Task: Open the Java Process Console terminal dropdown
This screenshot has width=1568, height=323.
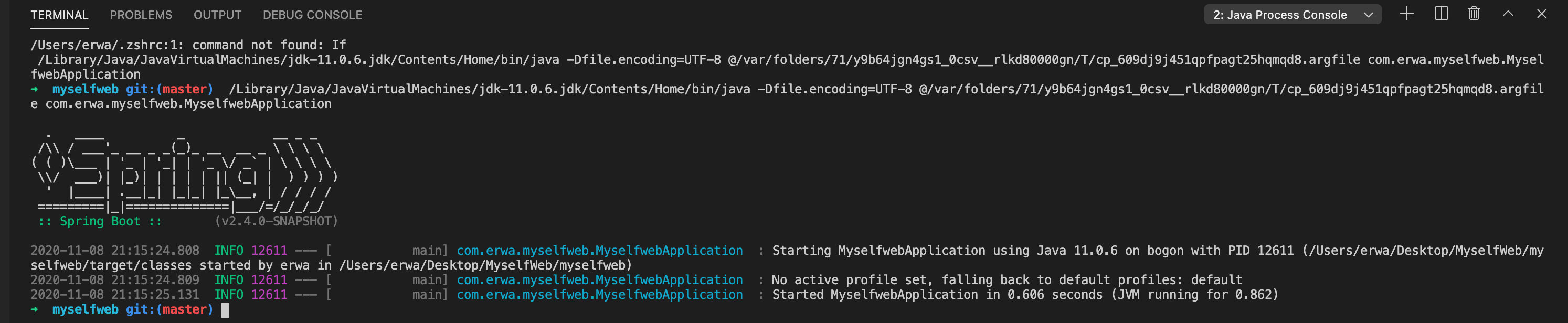Action: [x=1292, y=15]
